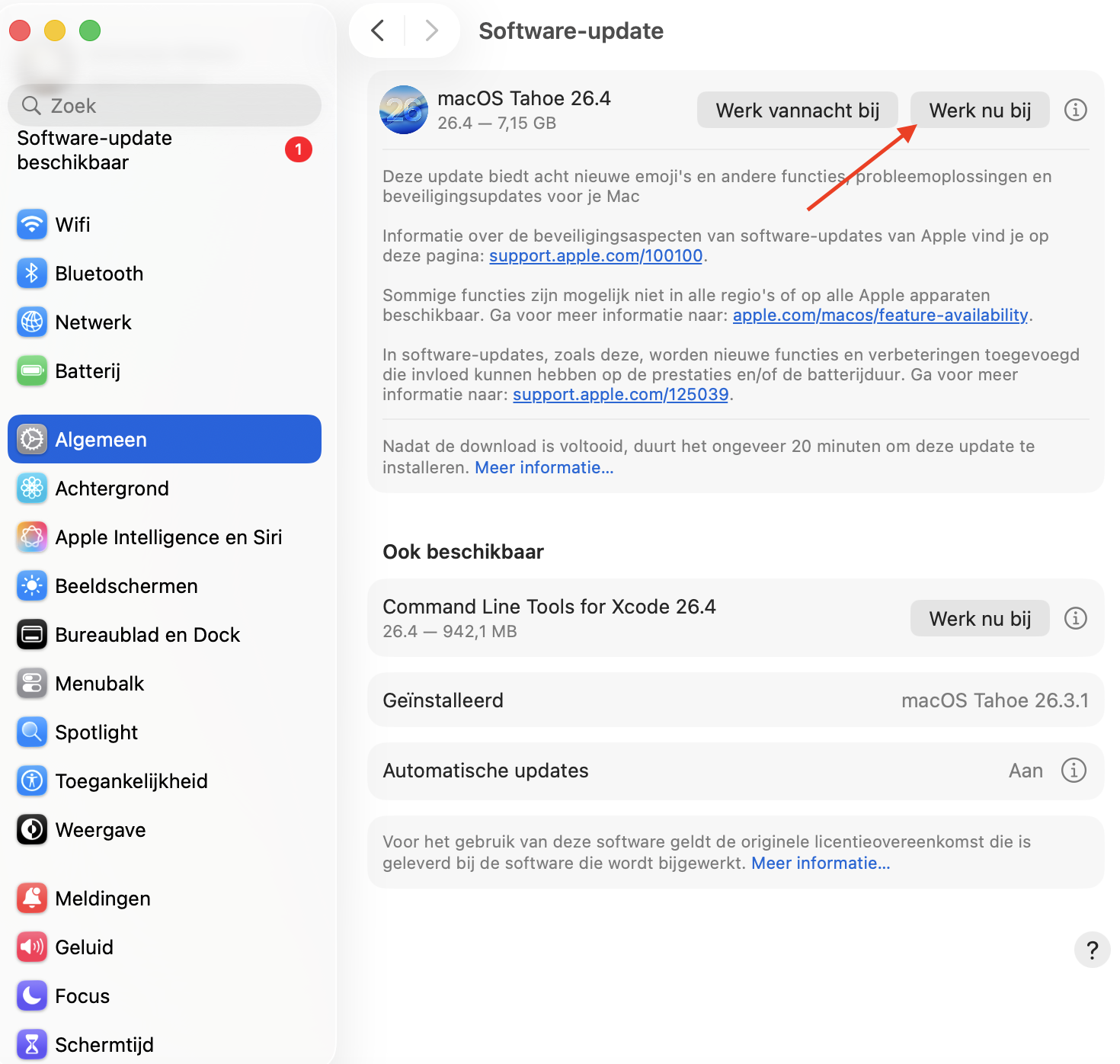
Task: Open Meldingen settings
Action: (102, 898)
